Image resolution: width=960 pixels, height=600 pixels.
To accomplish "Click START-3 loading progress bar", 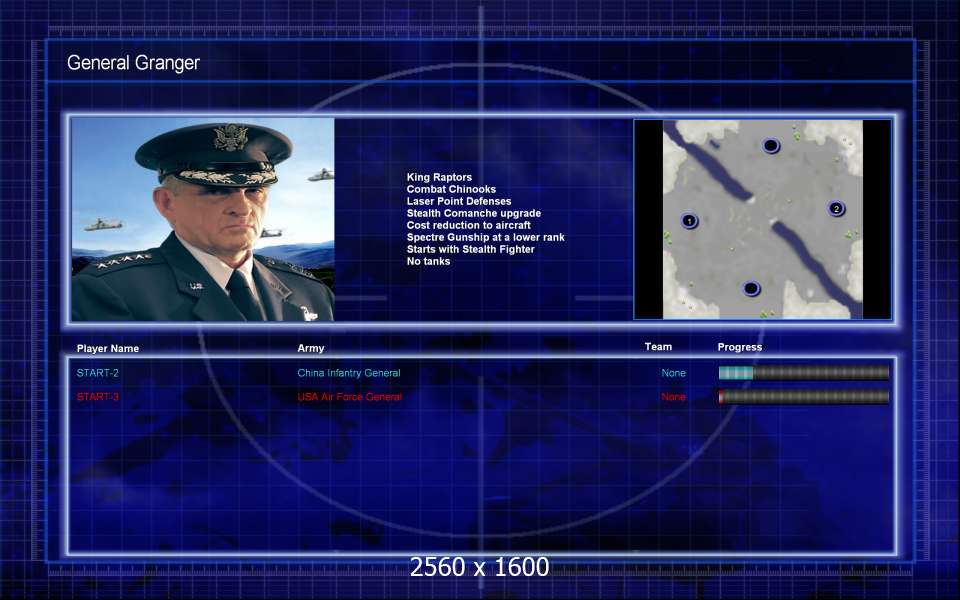I will coord(803,397).
